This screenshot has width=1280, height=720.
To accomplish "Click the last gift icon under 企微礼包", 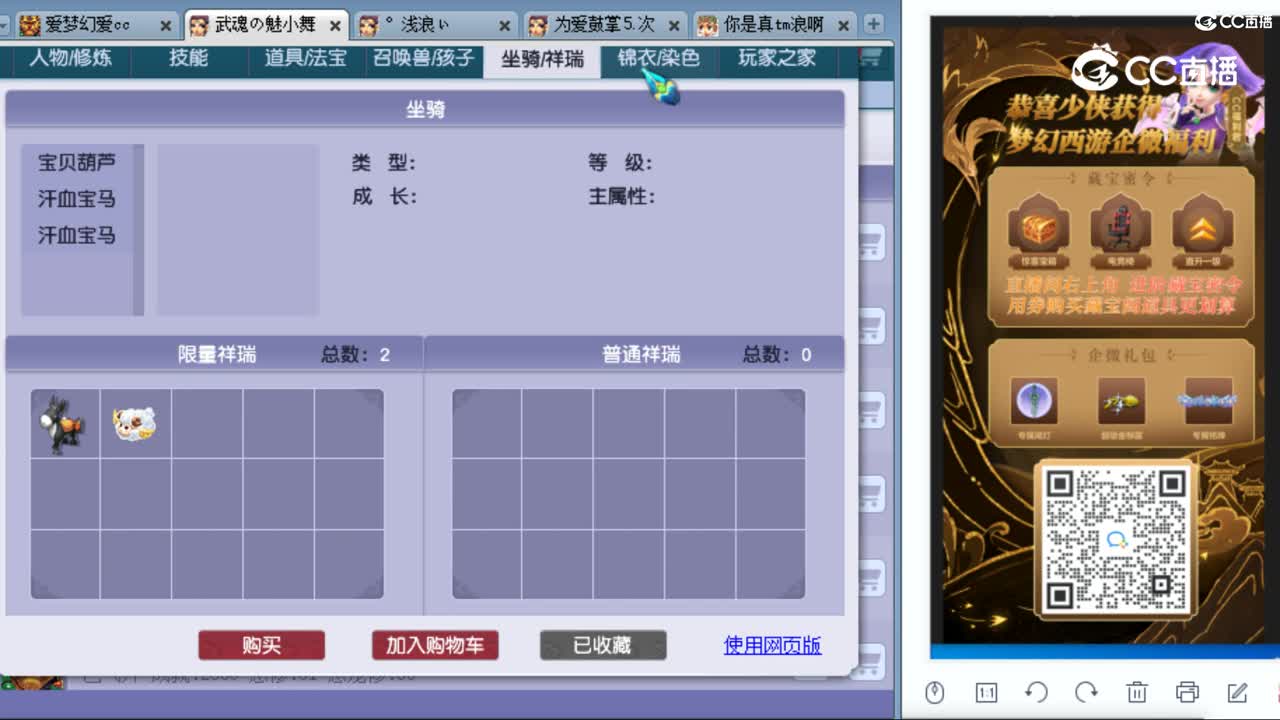I will point(1208,402).
